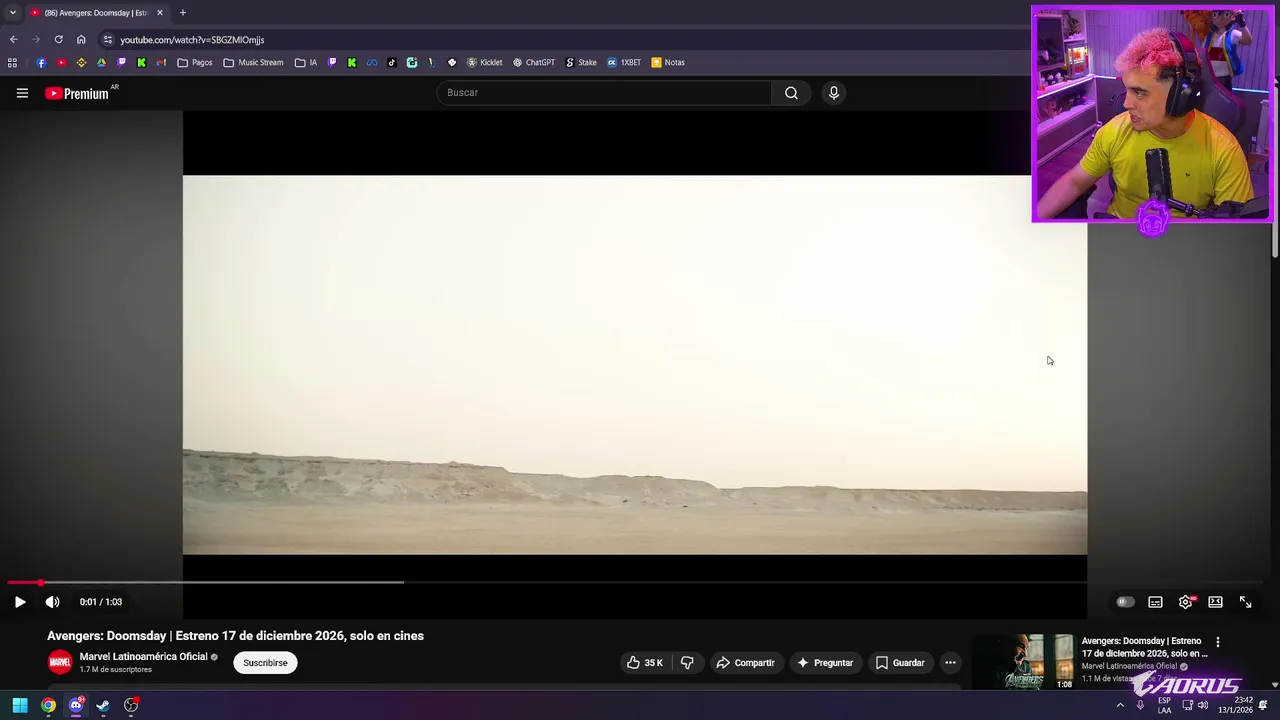Go back in the browser
1280x720 pixels.
13,40
